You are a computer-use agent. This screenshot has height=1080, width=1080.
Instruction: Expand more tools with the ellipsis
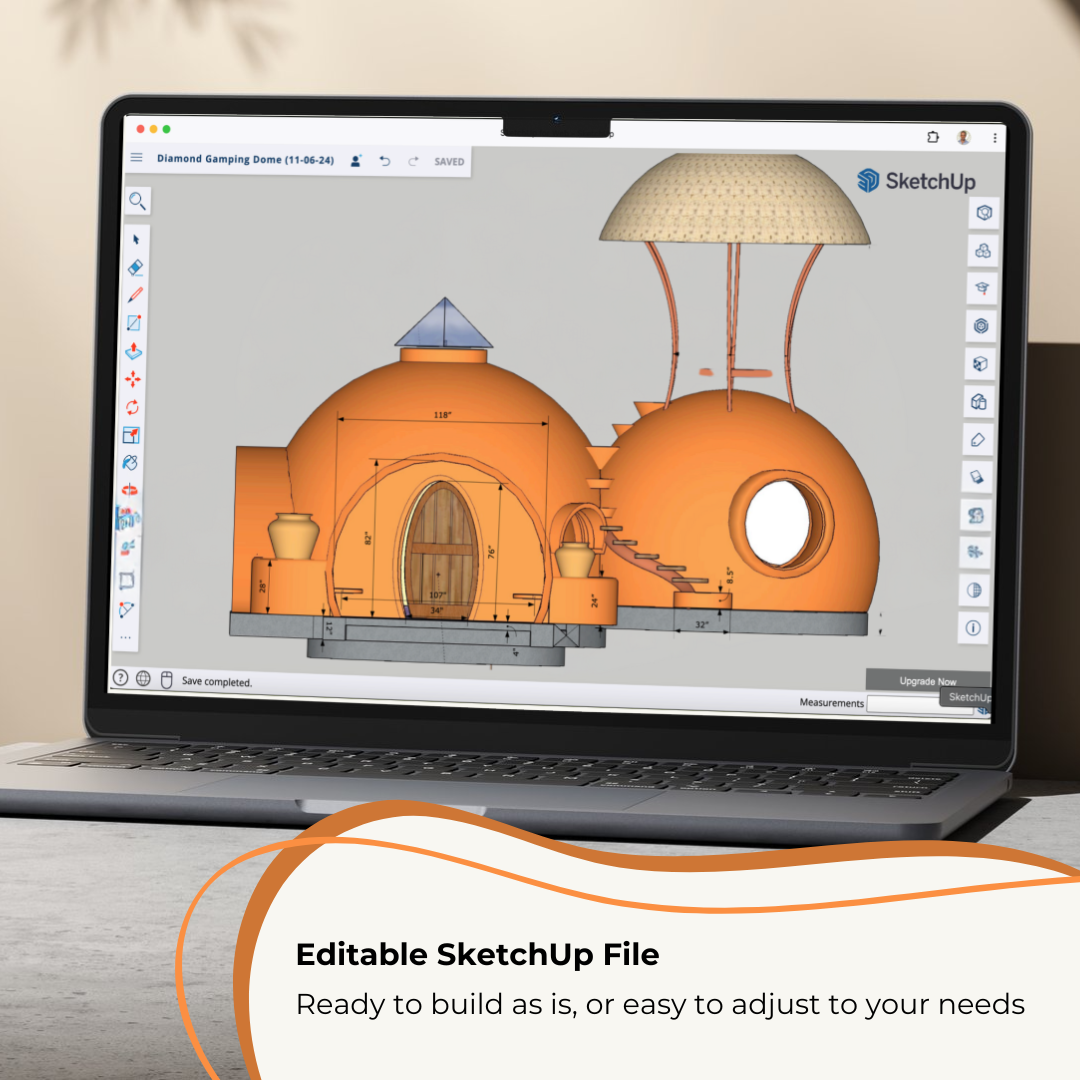pyautogui.click(x=126, y=636)
